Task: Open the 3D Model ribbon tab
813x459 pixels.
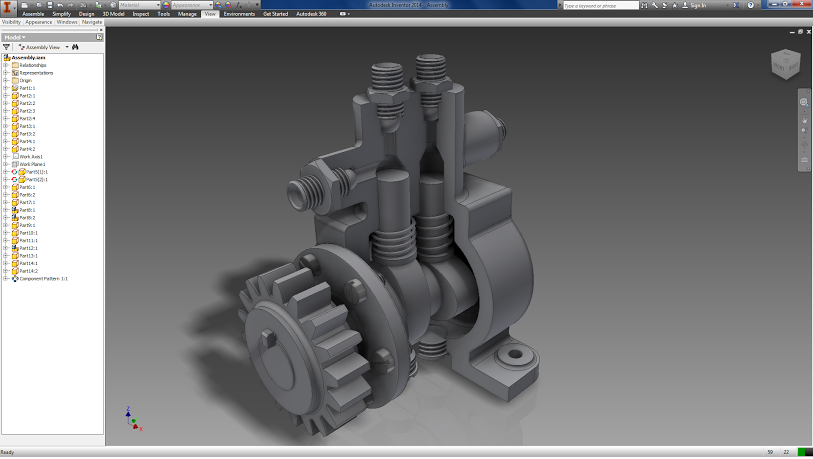Action: coord(114,14)
